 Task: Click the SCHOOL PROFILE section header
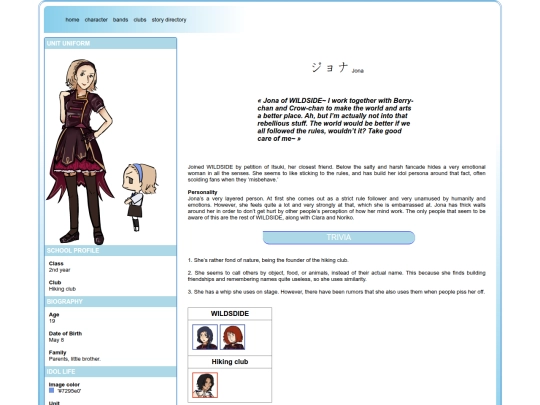[x=111, y=250]
